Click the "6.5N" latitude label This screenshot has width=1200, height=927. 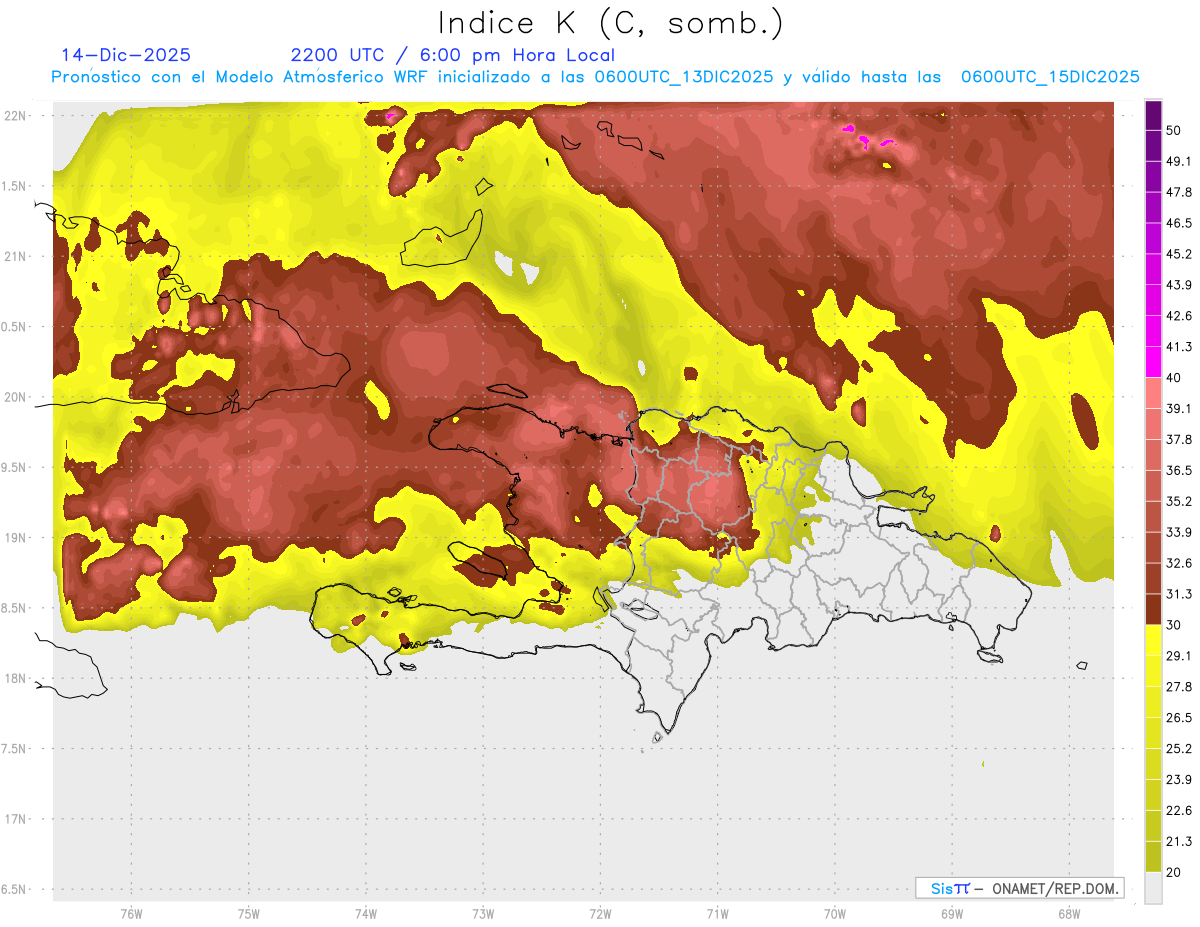pos(14,889)
